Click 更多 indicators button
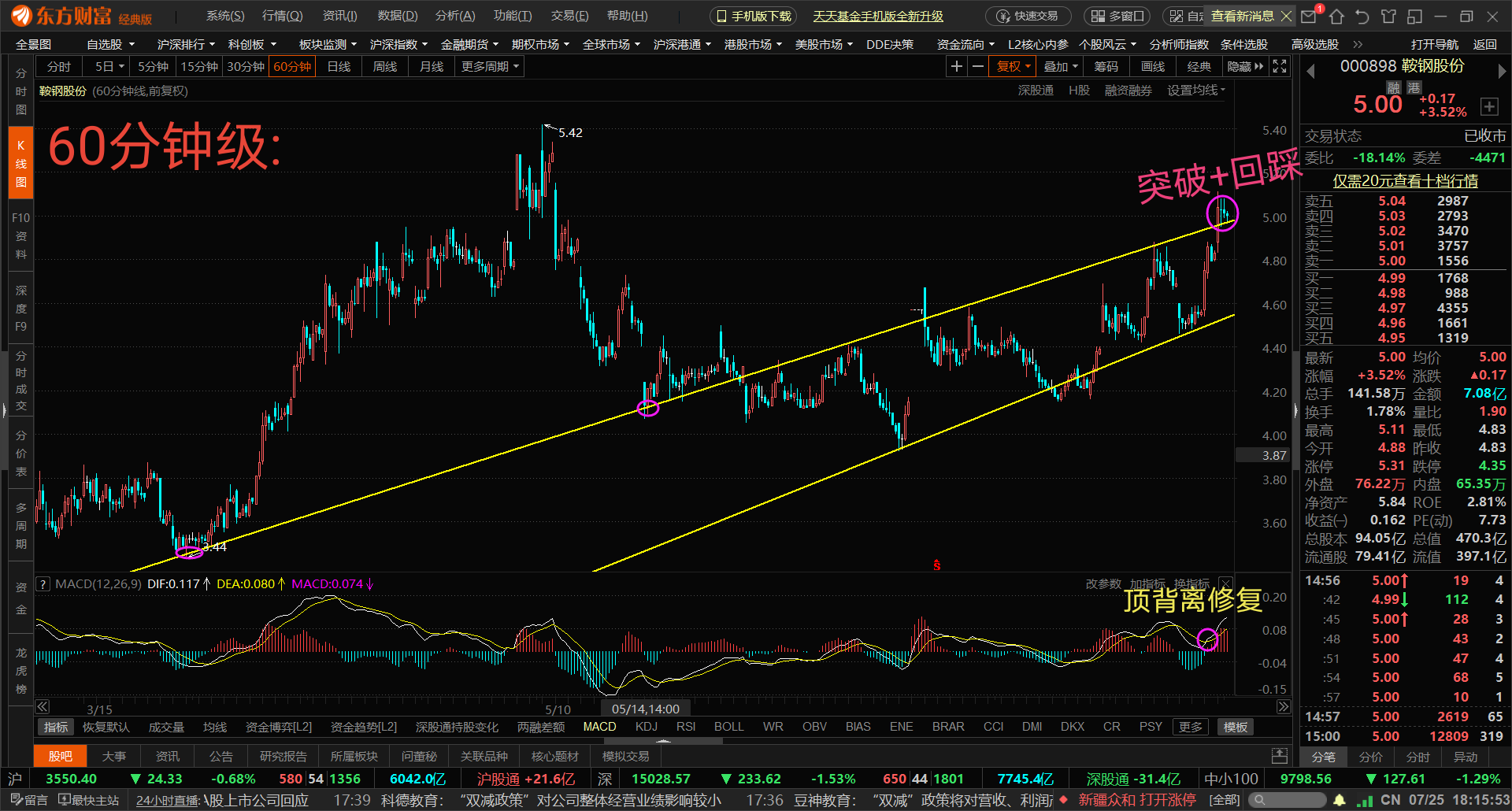 click(x=1191, y=727)
